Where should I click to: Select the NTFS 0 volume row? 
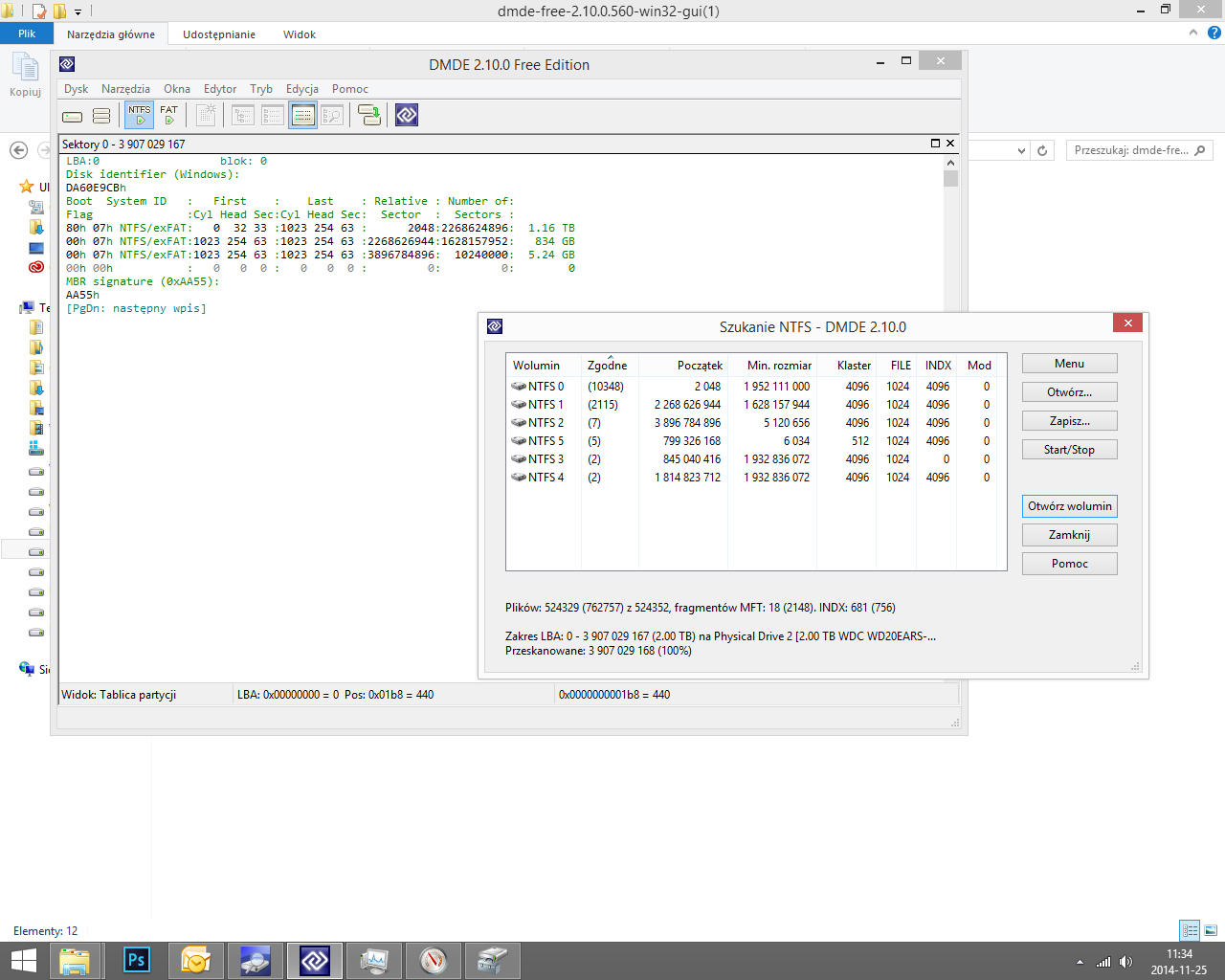click(x=756, y=387)
